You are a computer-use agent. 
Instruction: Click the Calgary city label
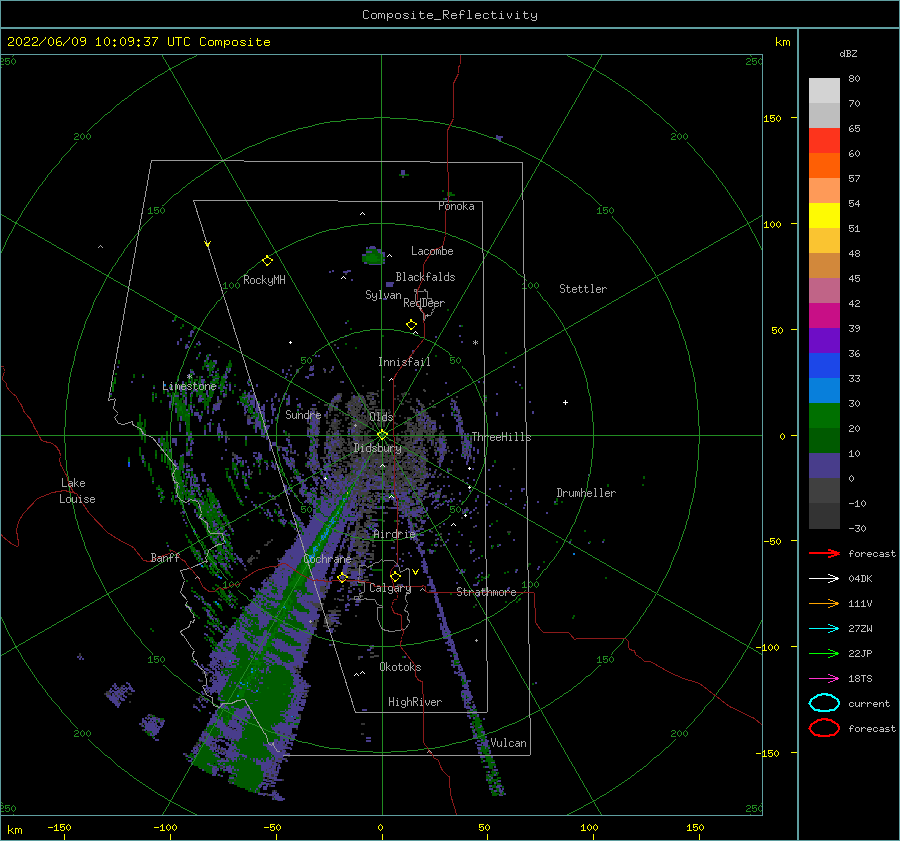point(390,588)
